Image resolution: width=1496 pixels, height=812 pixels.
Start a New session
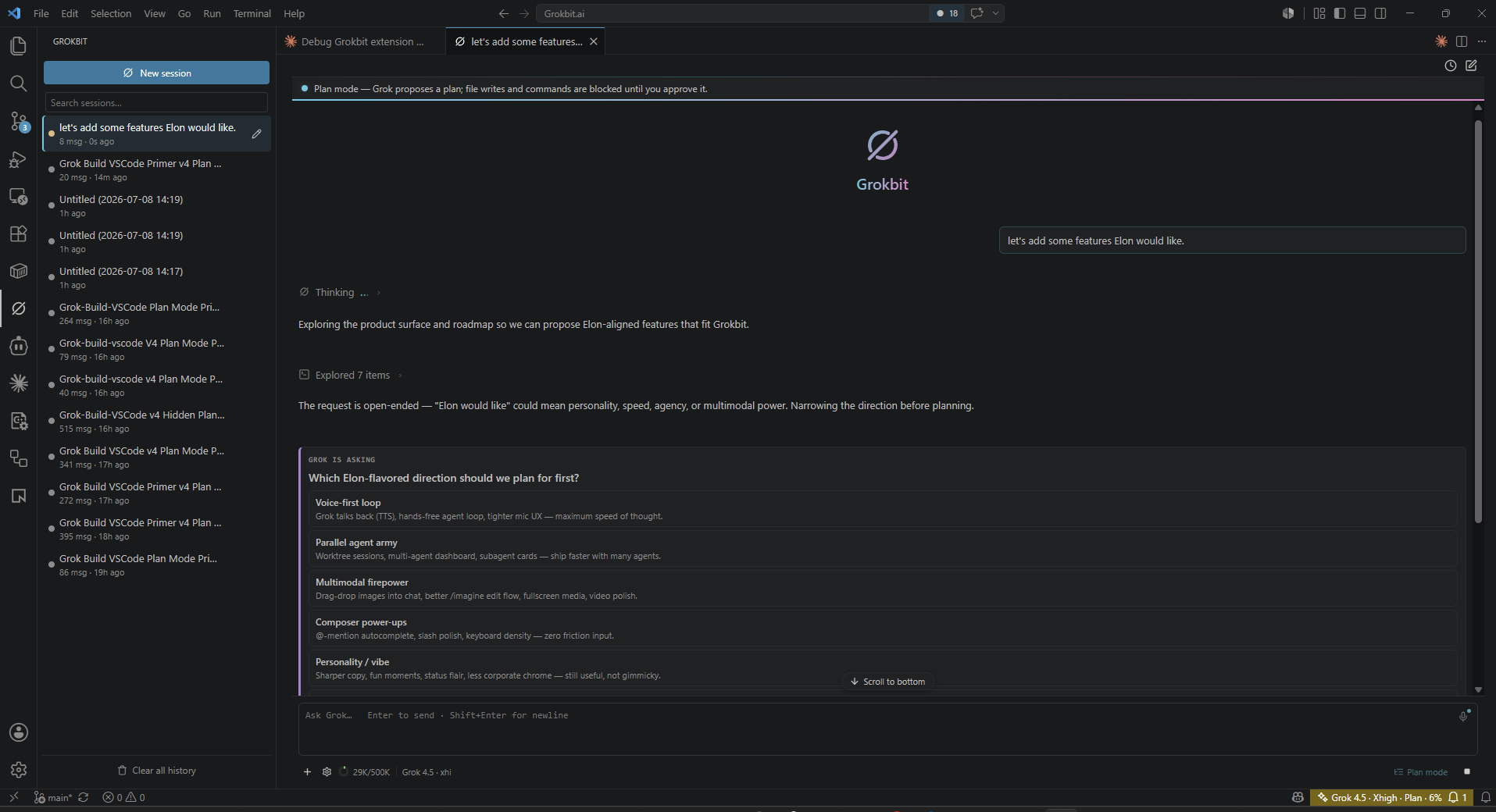[x=156, y=73]
